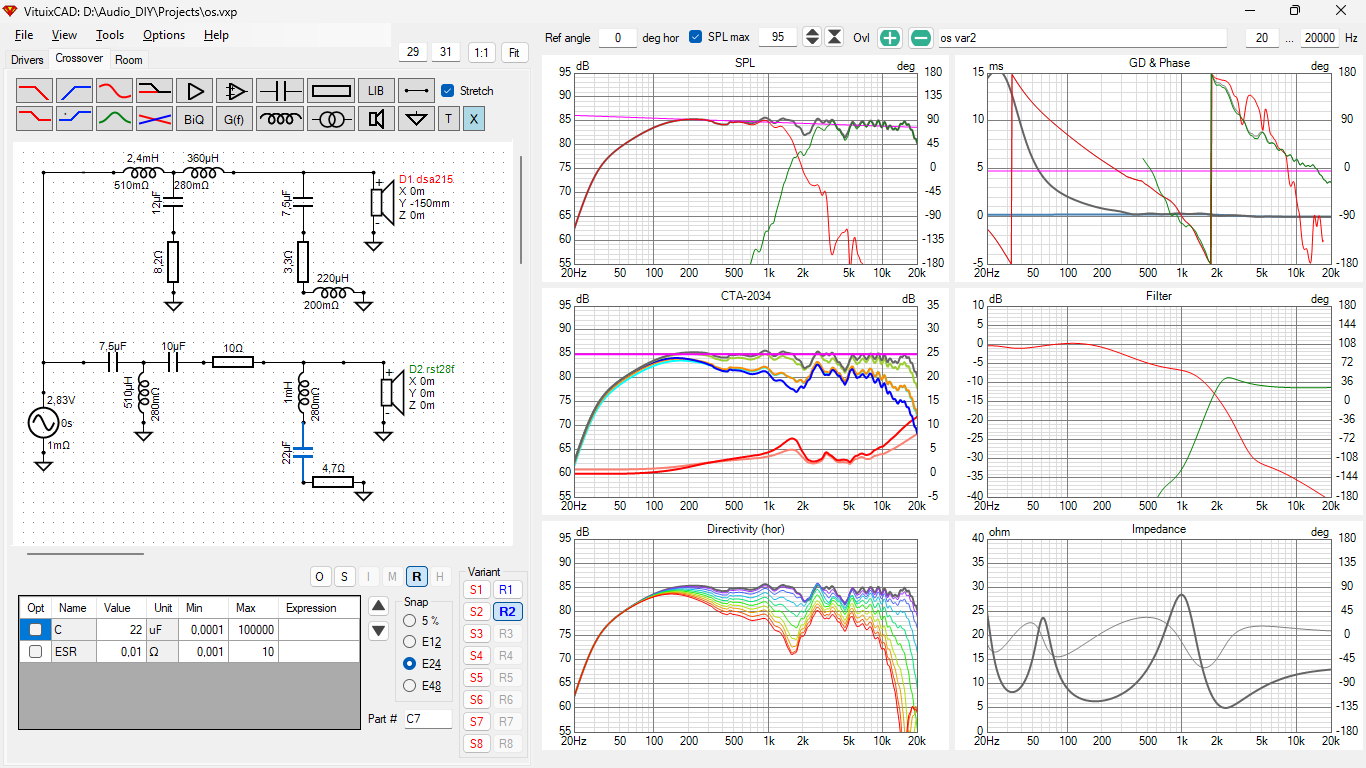Click the O mode button
Image resolution: width=1366 pixels, height=768 pixels.
coord(320,576)
